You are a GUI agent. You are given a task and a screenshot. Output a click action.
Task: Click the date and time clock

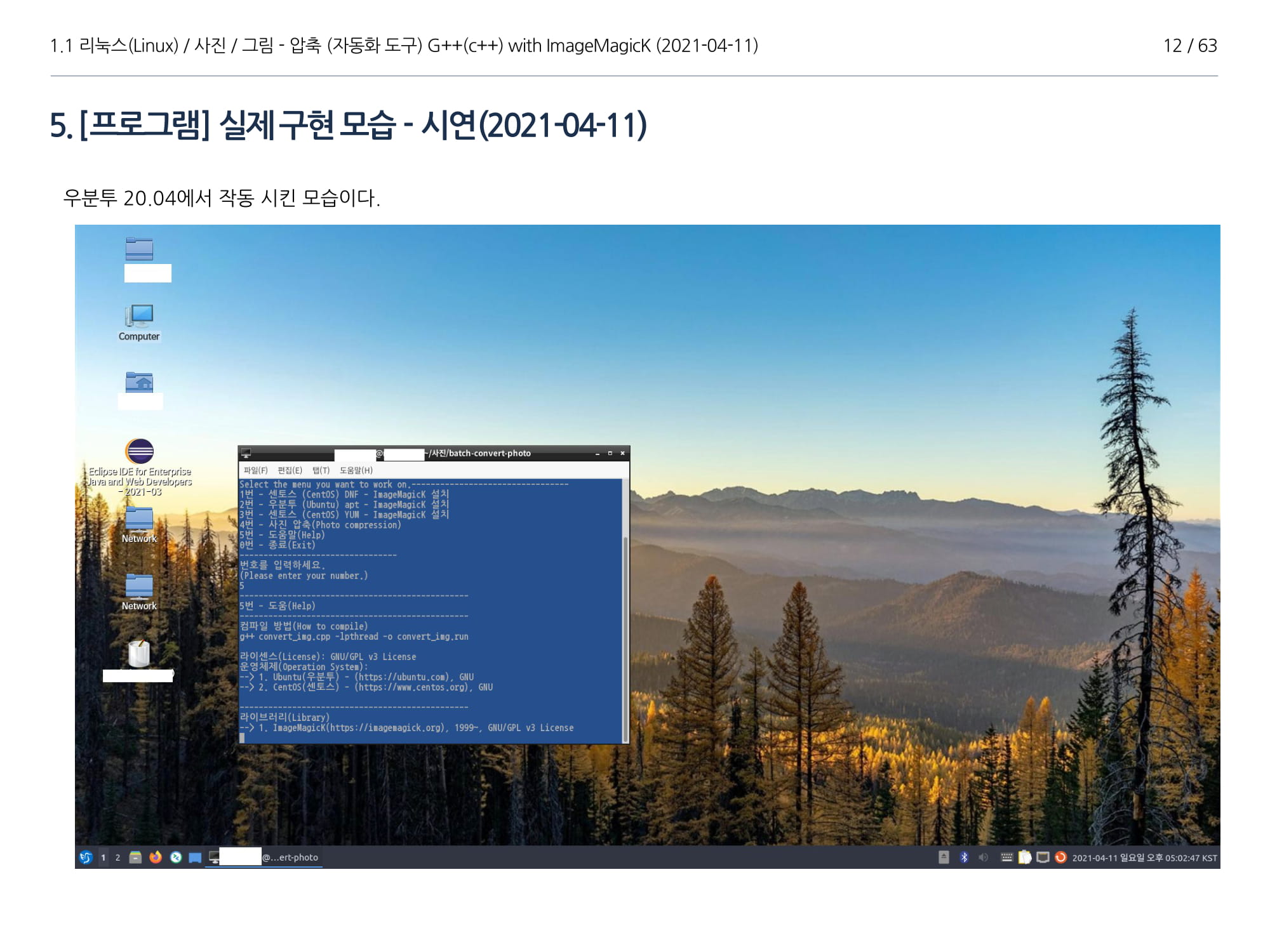(1144, 857)
